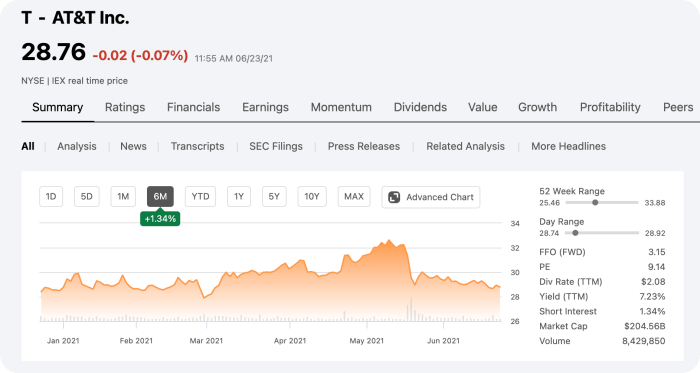
Task: Click the day low value 28.74
Action: click(550, 233)
